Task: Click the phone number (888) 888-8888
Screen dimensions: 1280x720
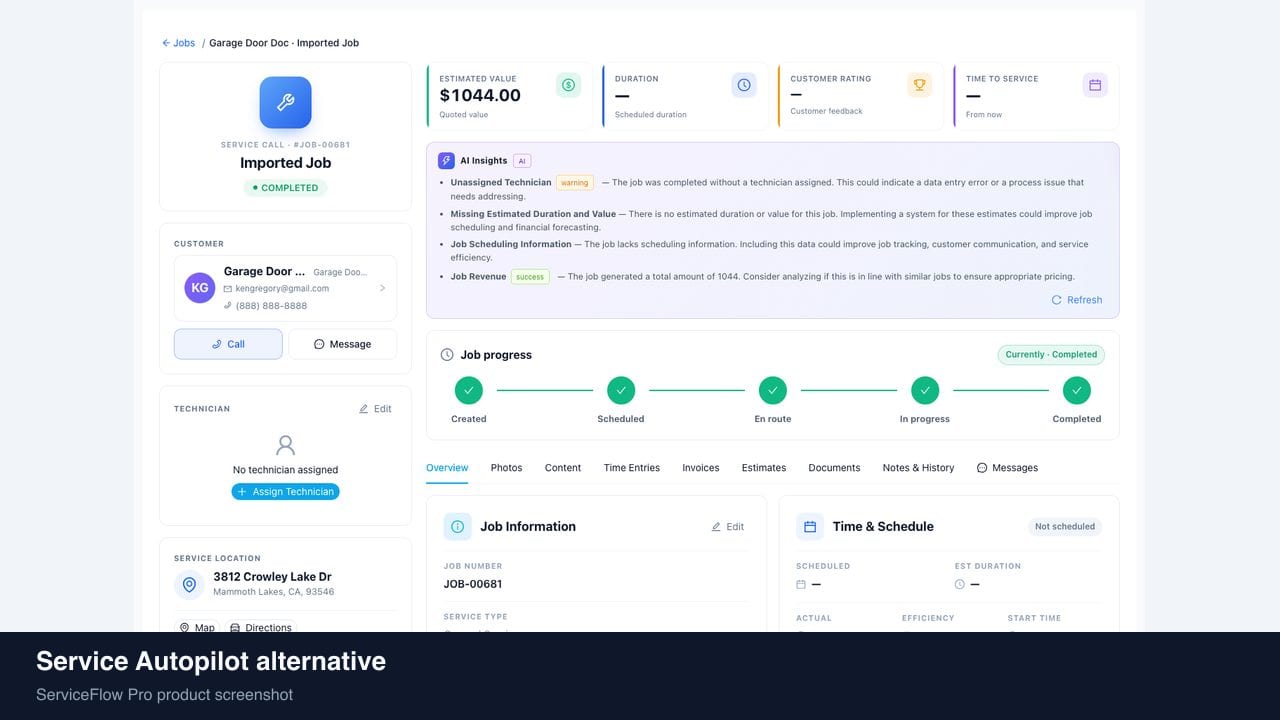Action: pos(271,306)
